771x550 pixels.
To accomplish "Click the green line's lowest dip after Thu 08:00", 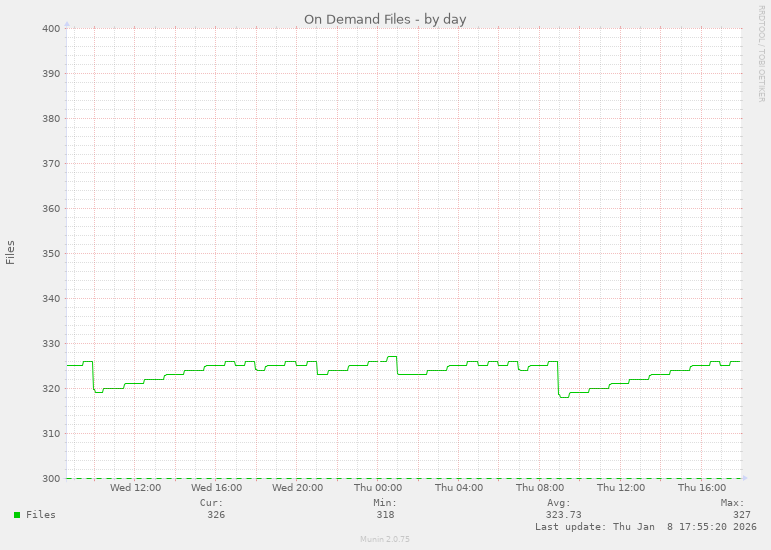I will point(564,397).
